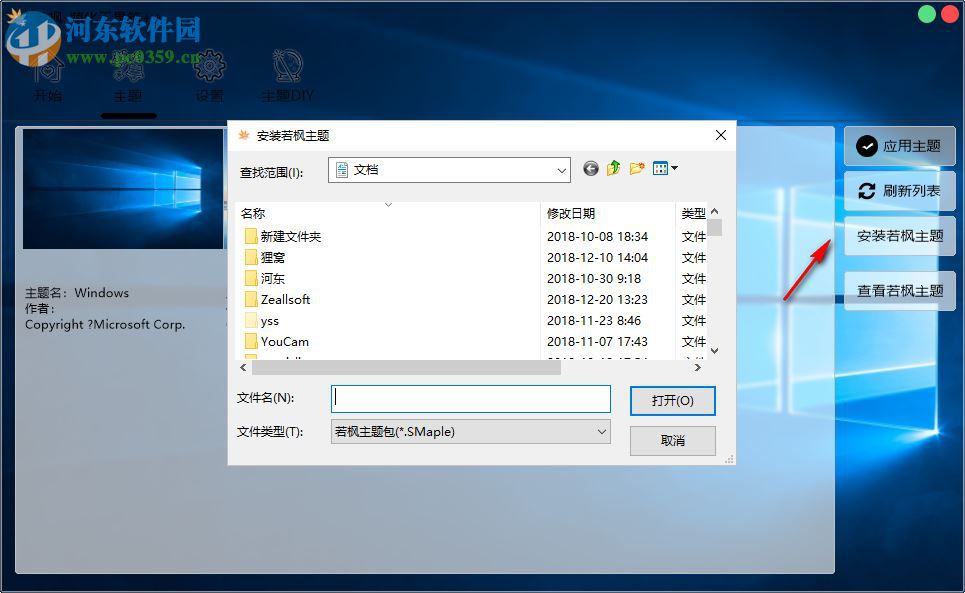
Task: Navigate back using the green back arrow
Action: pyautogui.click(x=590, y=168)
